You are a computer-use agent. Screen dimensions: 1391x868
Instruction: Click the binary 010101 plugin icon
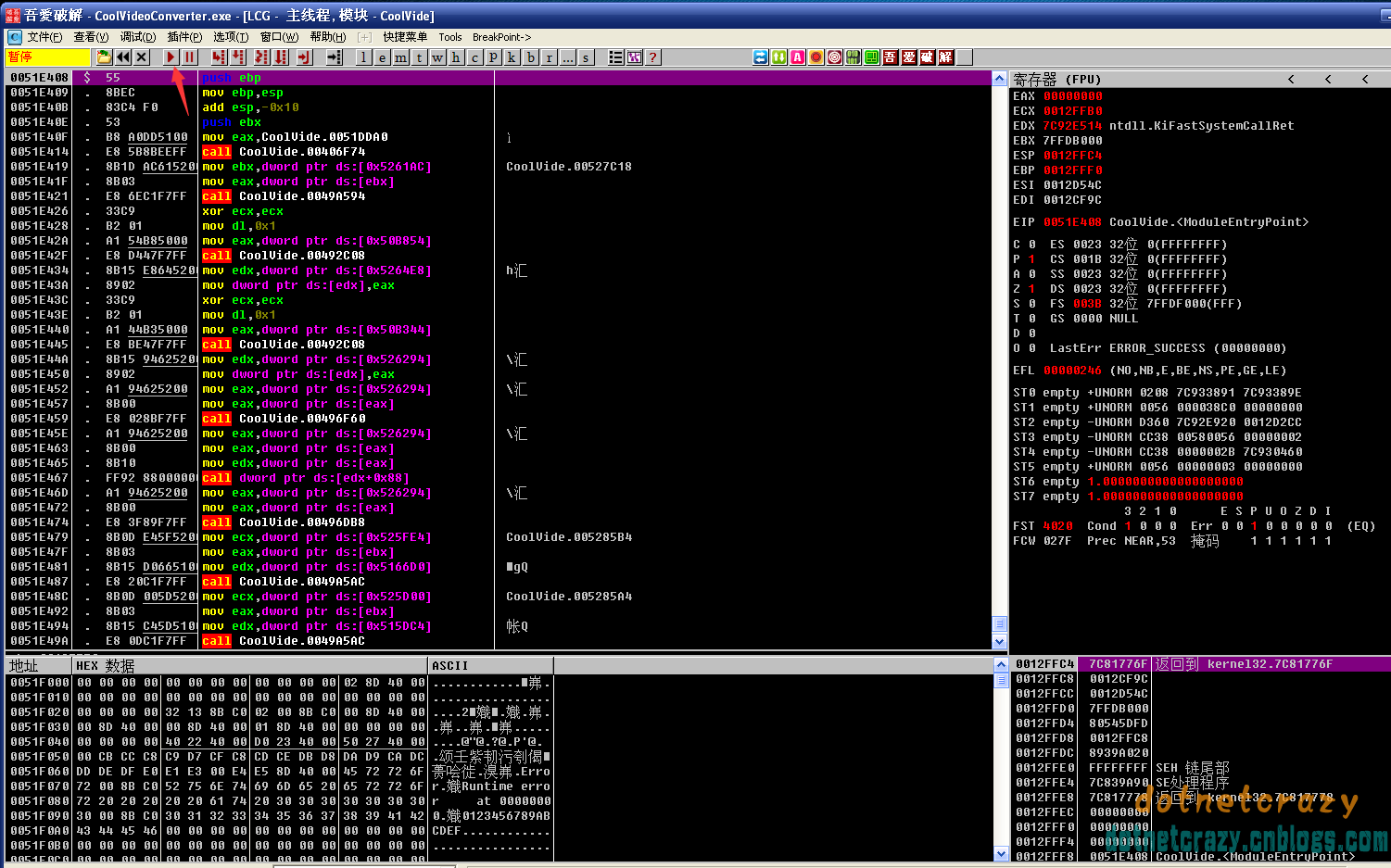click(x=853, y=57)
